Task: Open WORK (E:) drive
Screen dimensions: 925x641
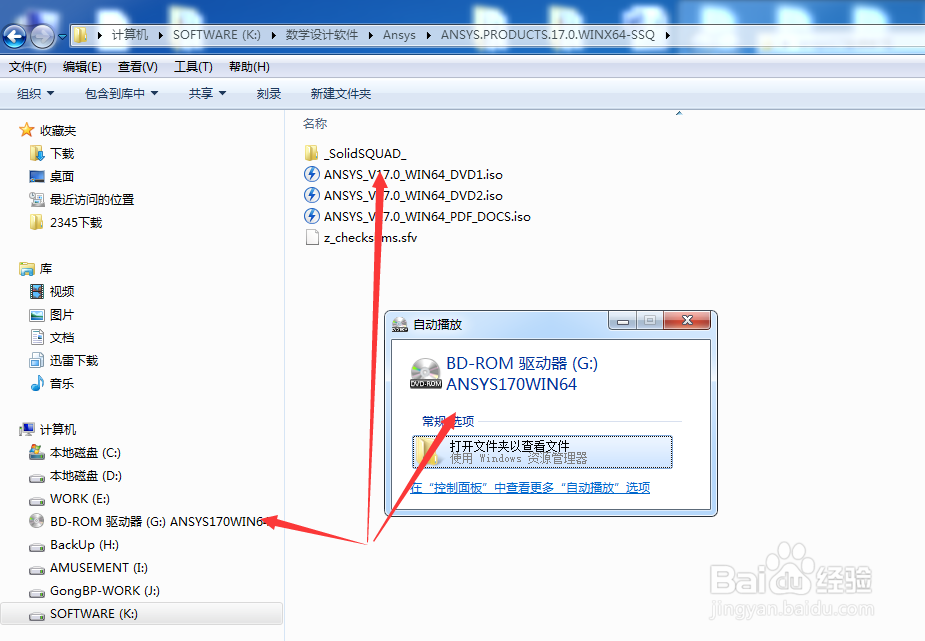Action: 79,498
